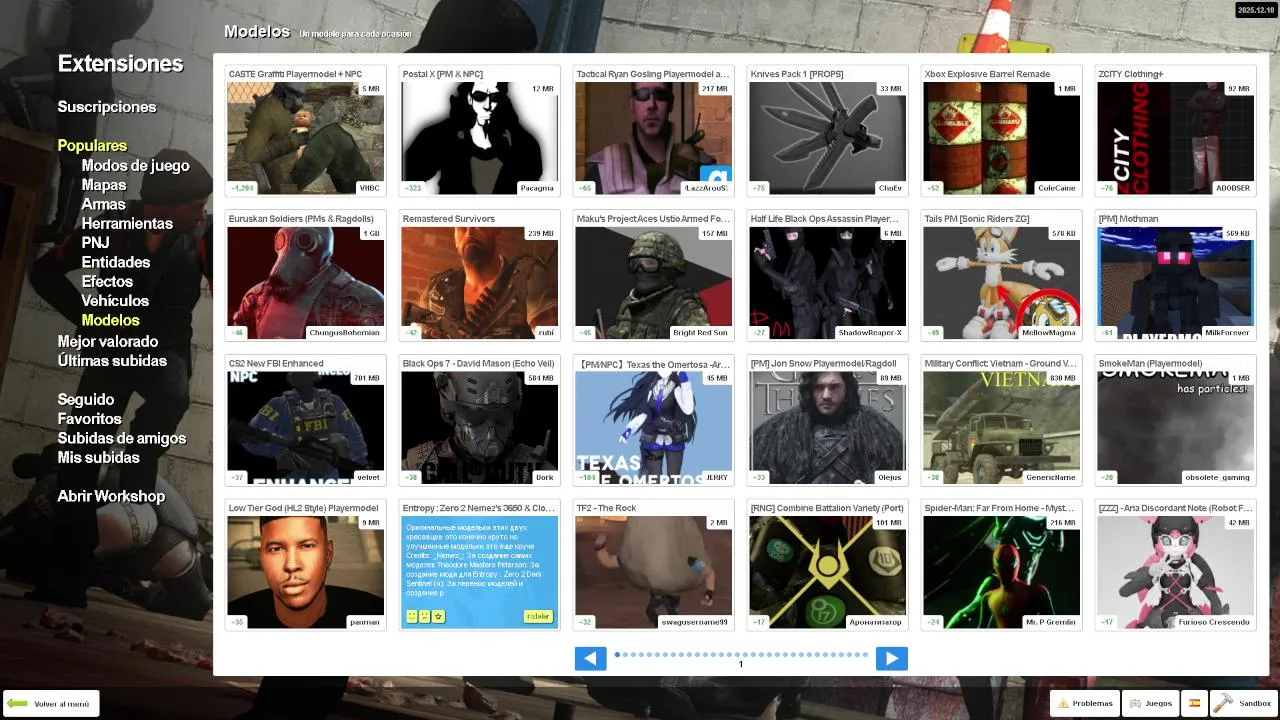
Task: Click the Modelos page title
Action: (x=257, y=32)
